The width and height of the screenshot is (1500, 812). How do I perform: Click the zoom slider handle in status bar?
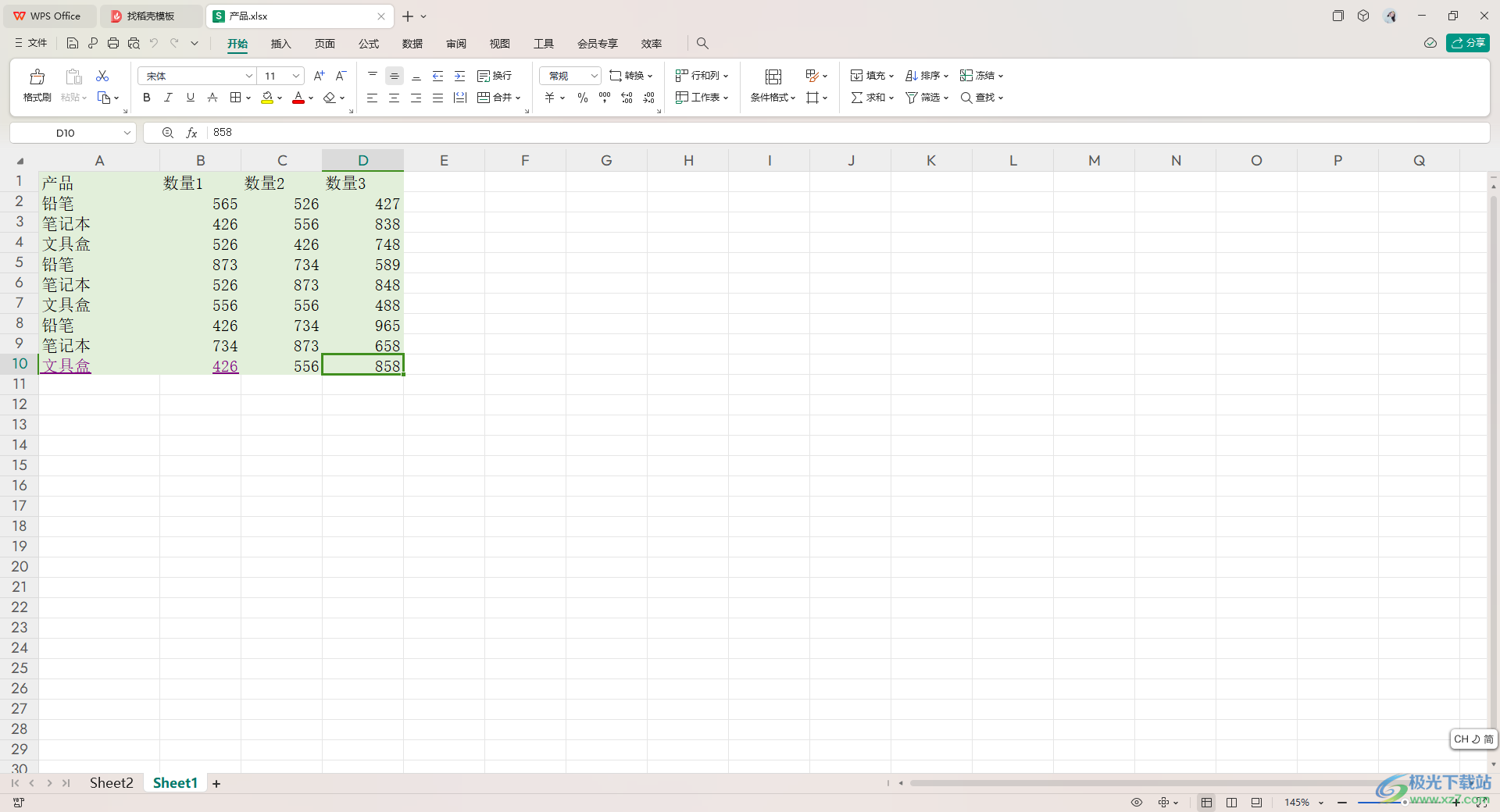tap(1405, 803)
